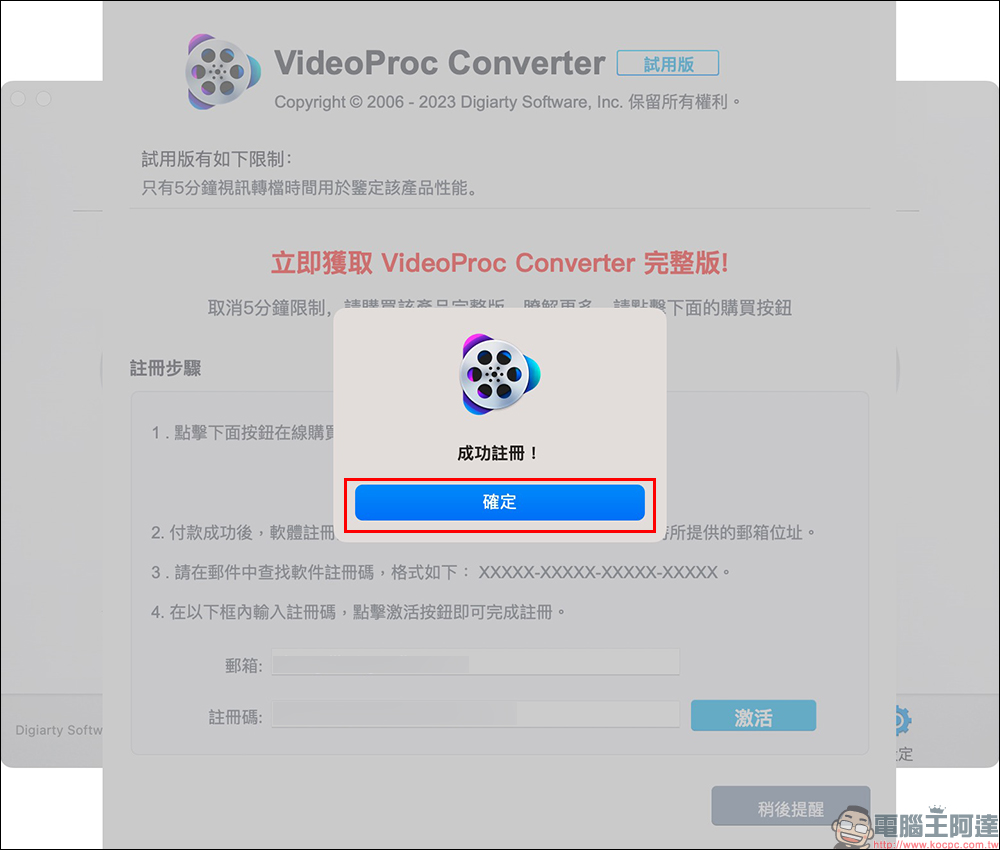Click the red 立即獲取 完整版 headline

pyautogui.click(x=500, y=262)
